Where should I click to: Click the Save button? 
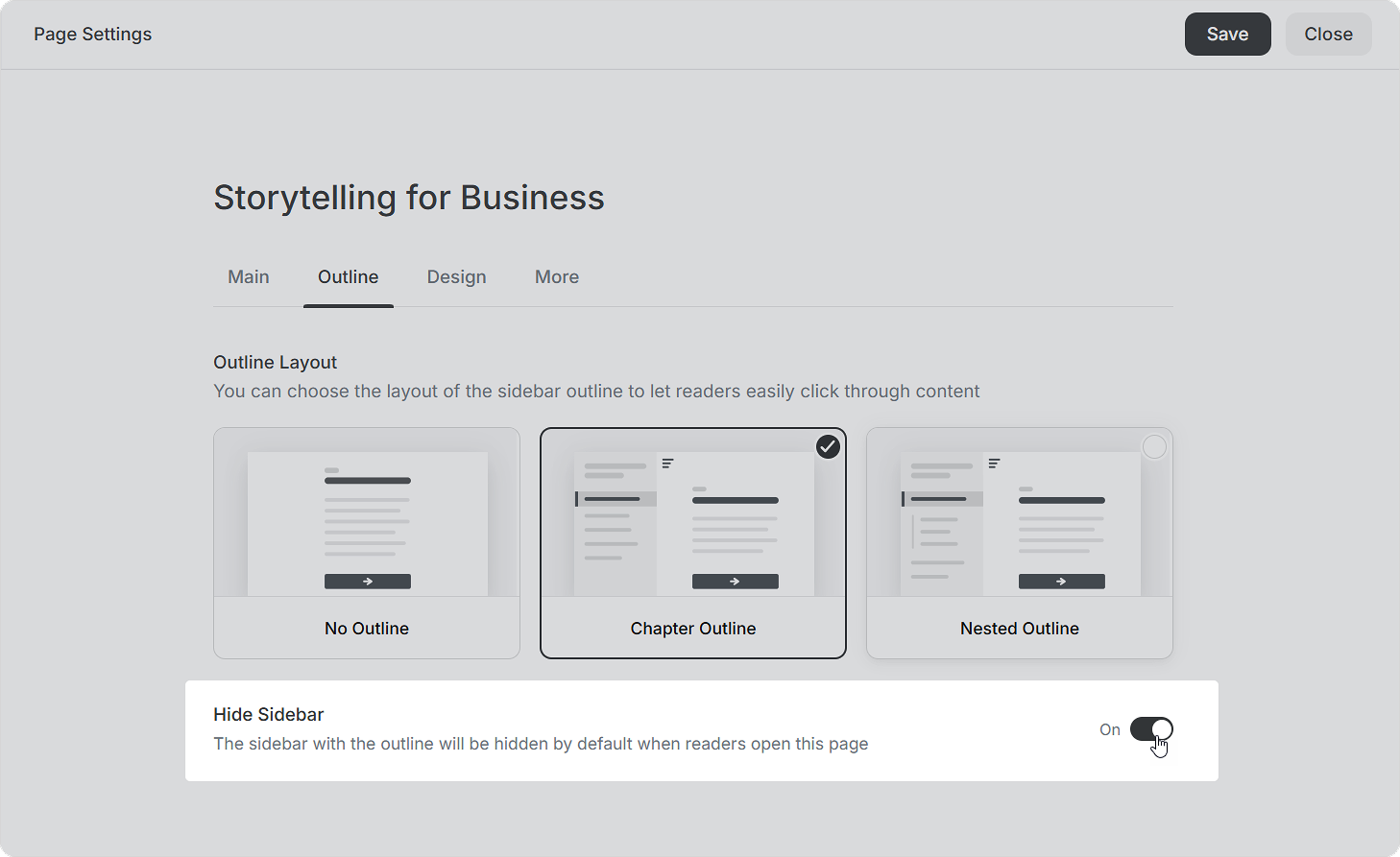pyautogui.click(x=1227, y=35)
